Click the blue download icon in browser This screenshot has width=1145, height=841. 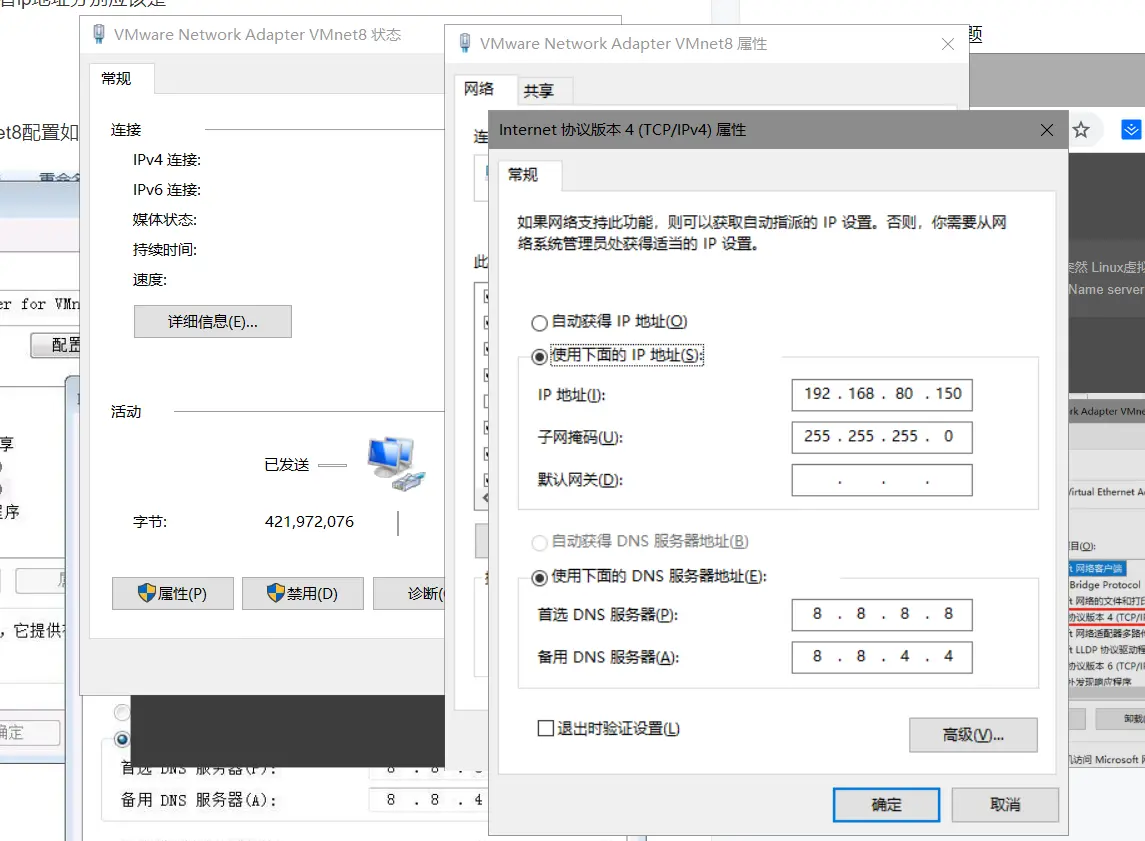(1131, 130)
